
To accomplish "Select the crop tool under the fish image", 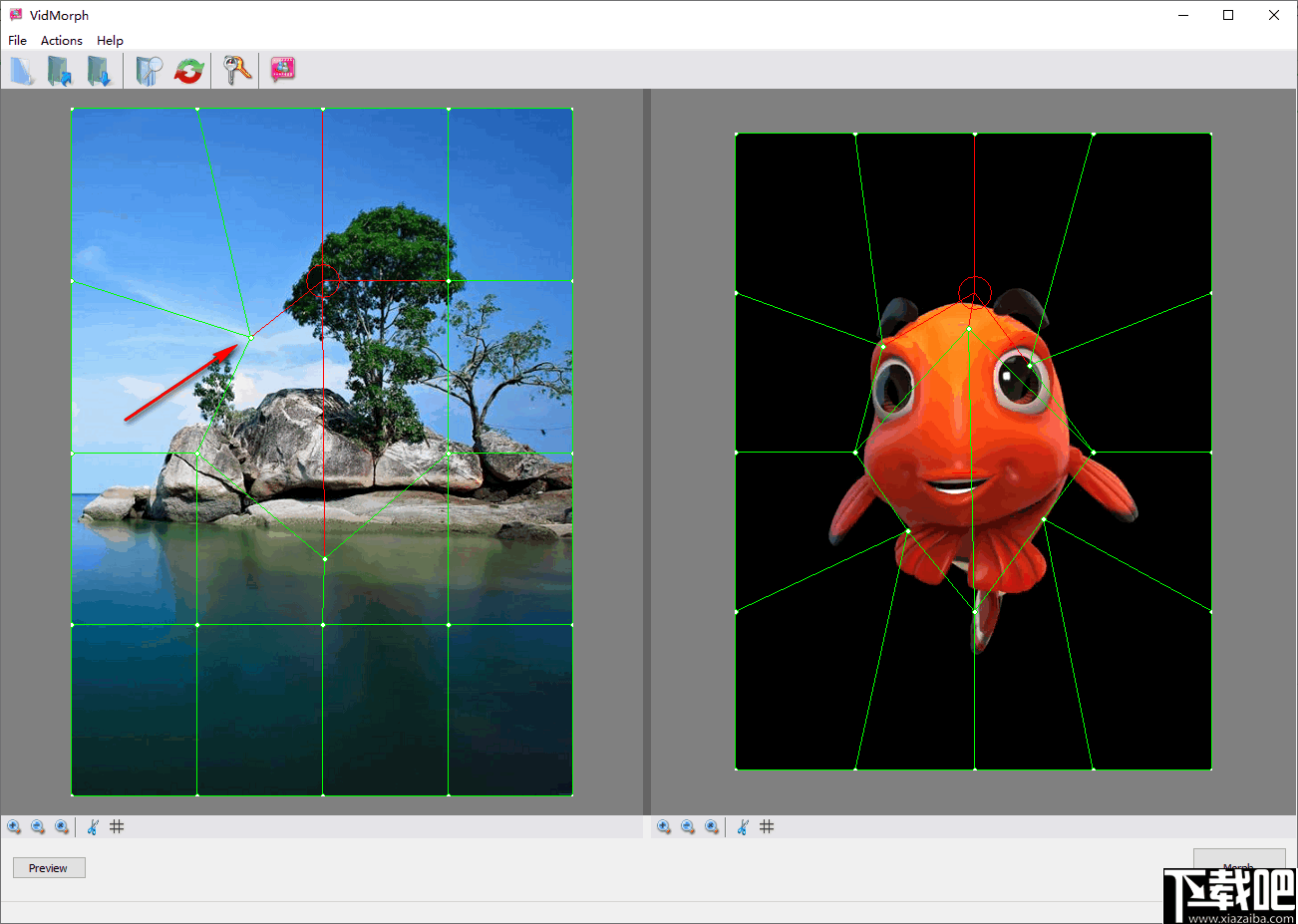I will (742, 826).
